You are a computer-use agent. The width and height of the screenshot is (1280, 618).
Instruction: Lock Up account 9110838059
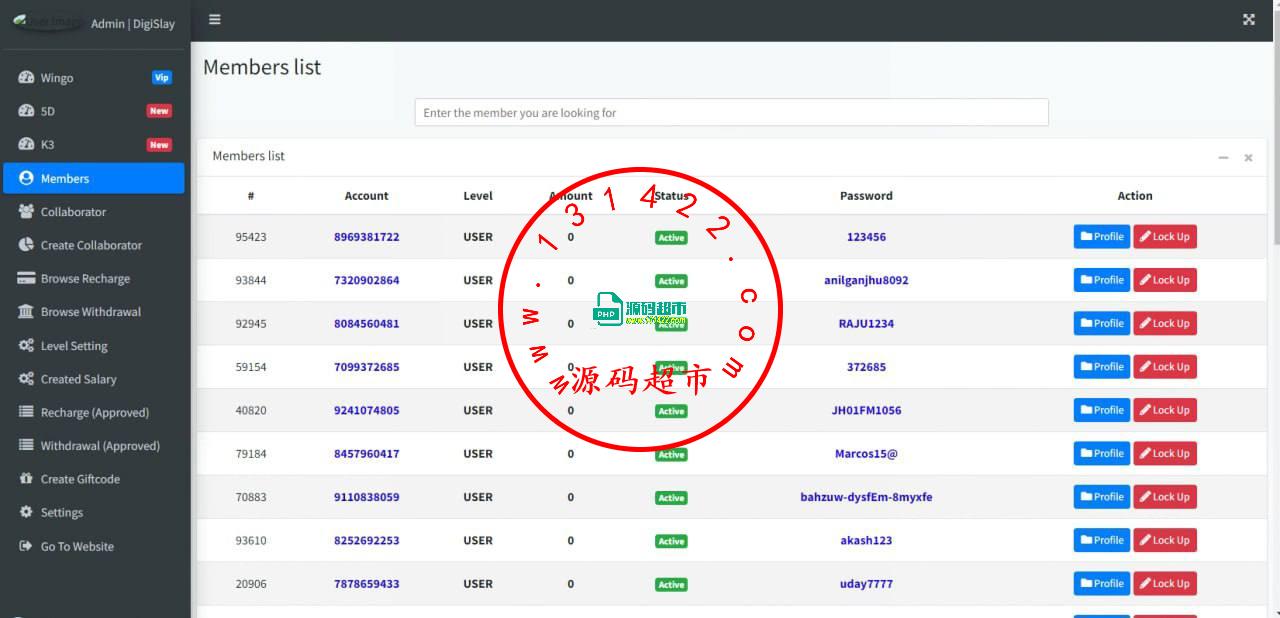(1165, 497)
